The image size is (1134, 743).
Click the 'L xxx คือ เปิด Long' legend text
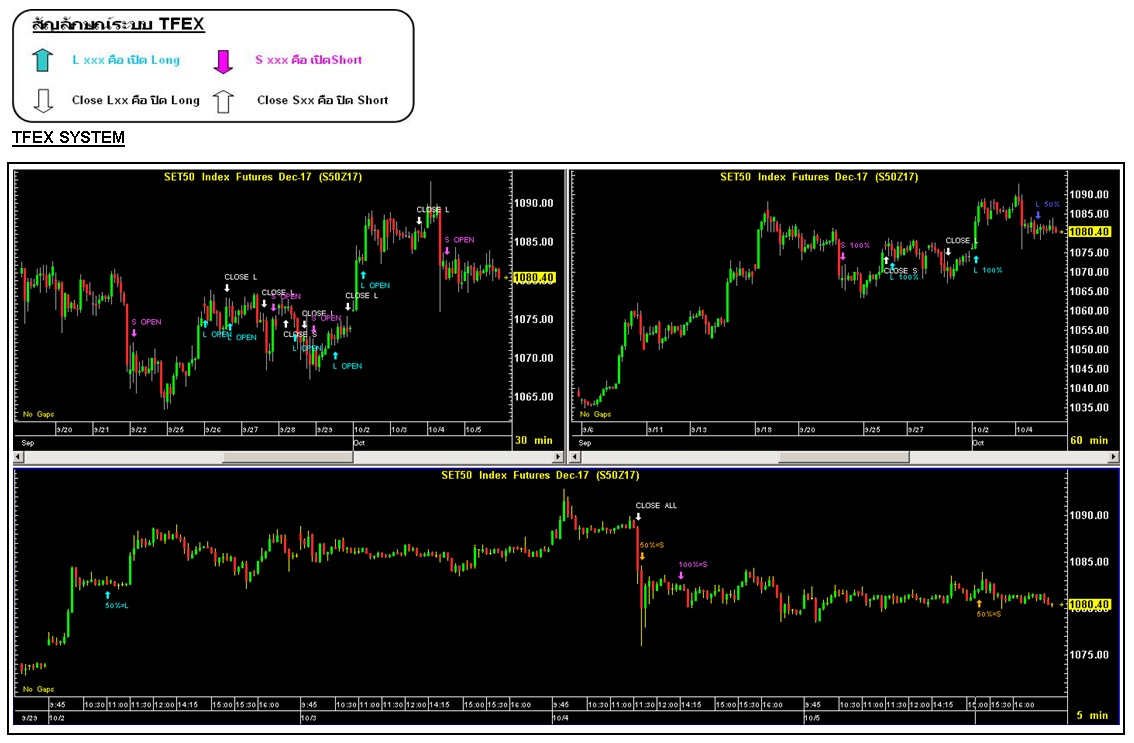126,60
